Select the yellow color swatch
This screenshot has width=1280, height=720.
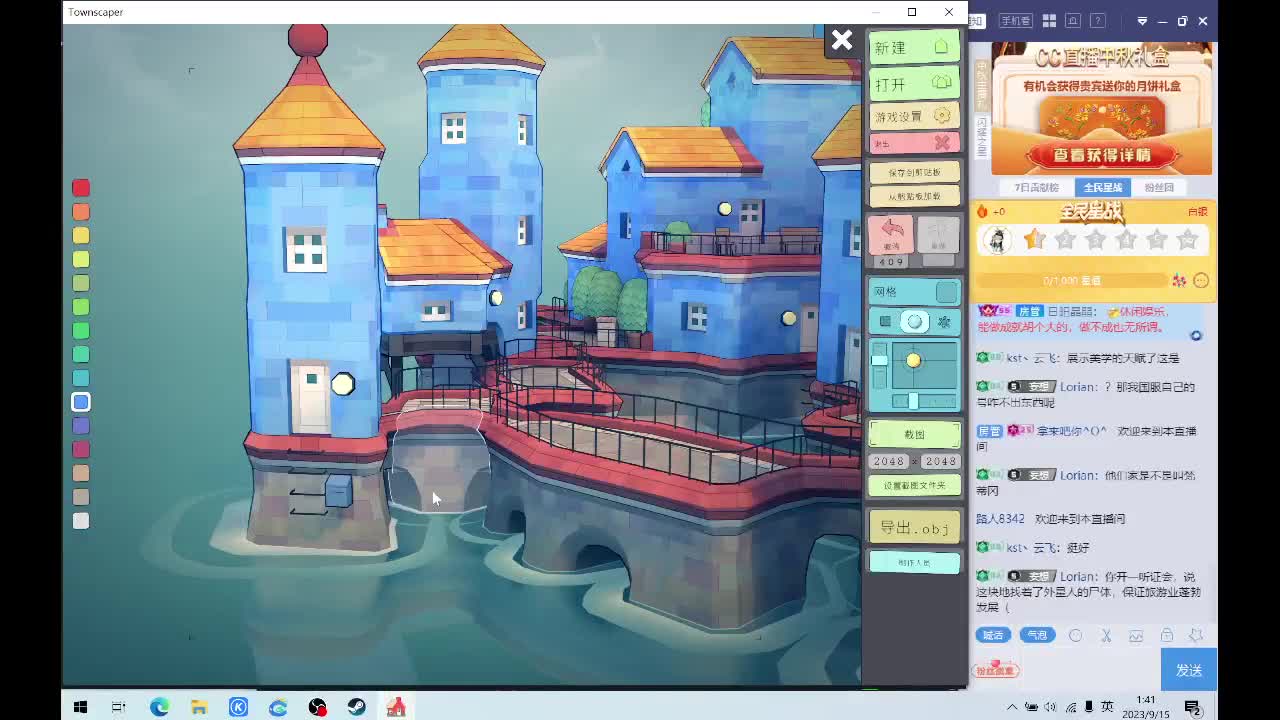click(81, 235)
